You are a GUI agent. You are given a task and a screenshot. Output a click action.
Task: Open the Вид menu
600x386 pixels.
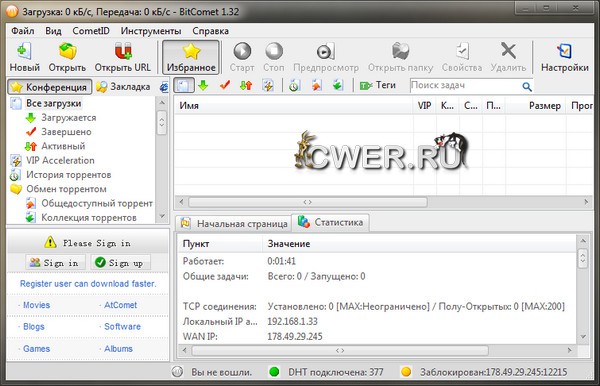pos(53,31)
